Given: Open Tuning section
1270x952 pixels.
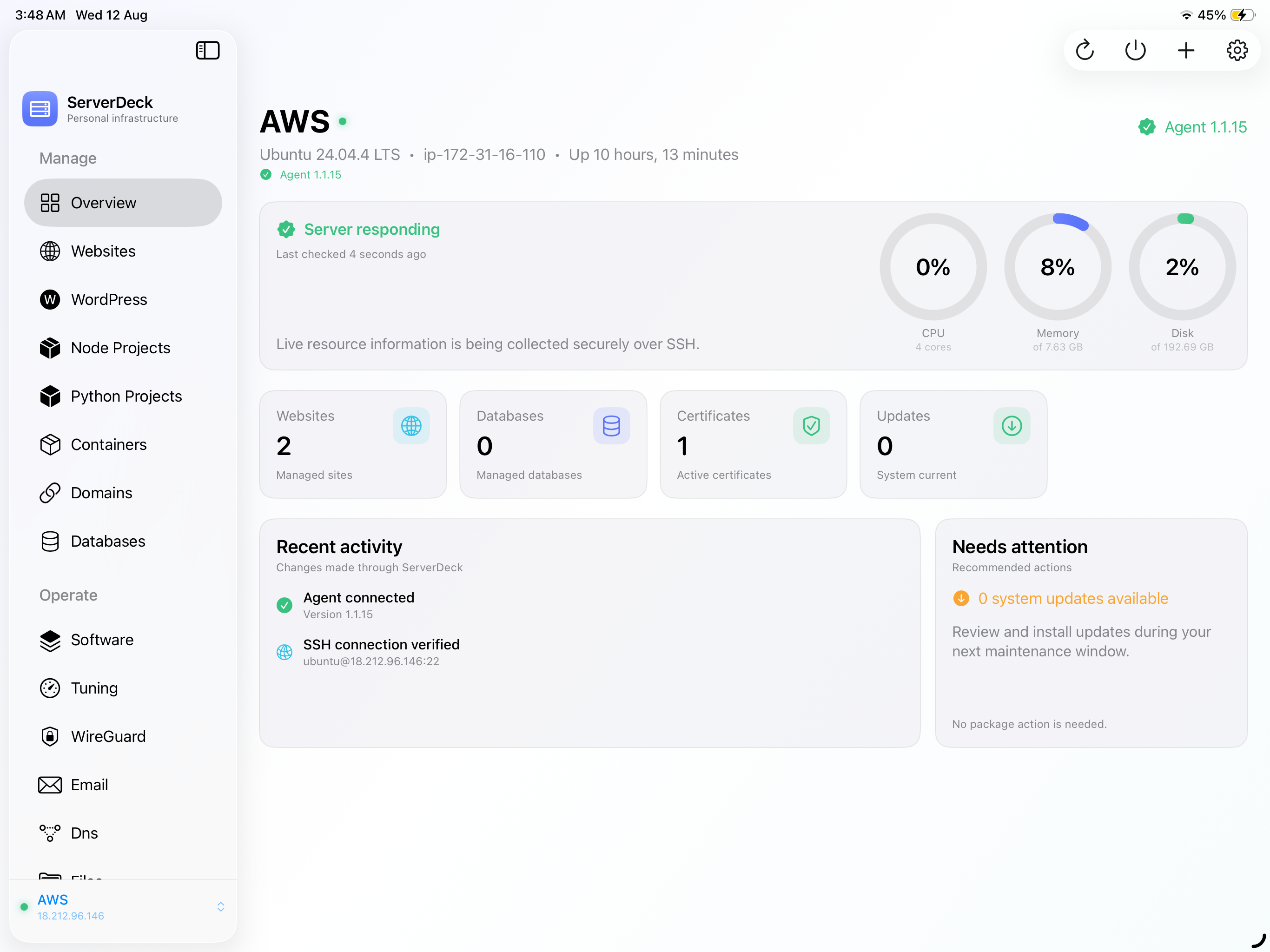Looking at the screenshot, I should pyautogui.click(x=123, y=688).
